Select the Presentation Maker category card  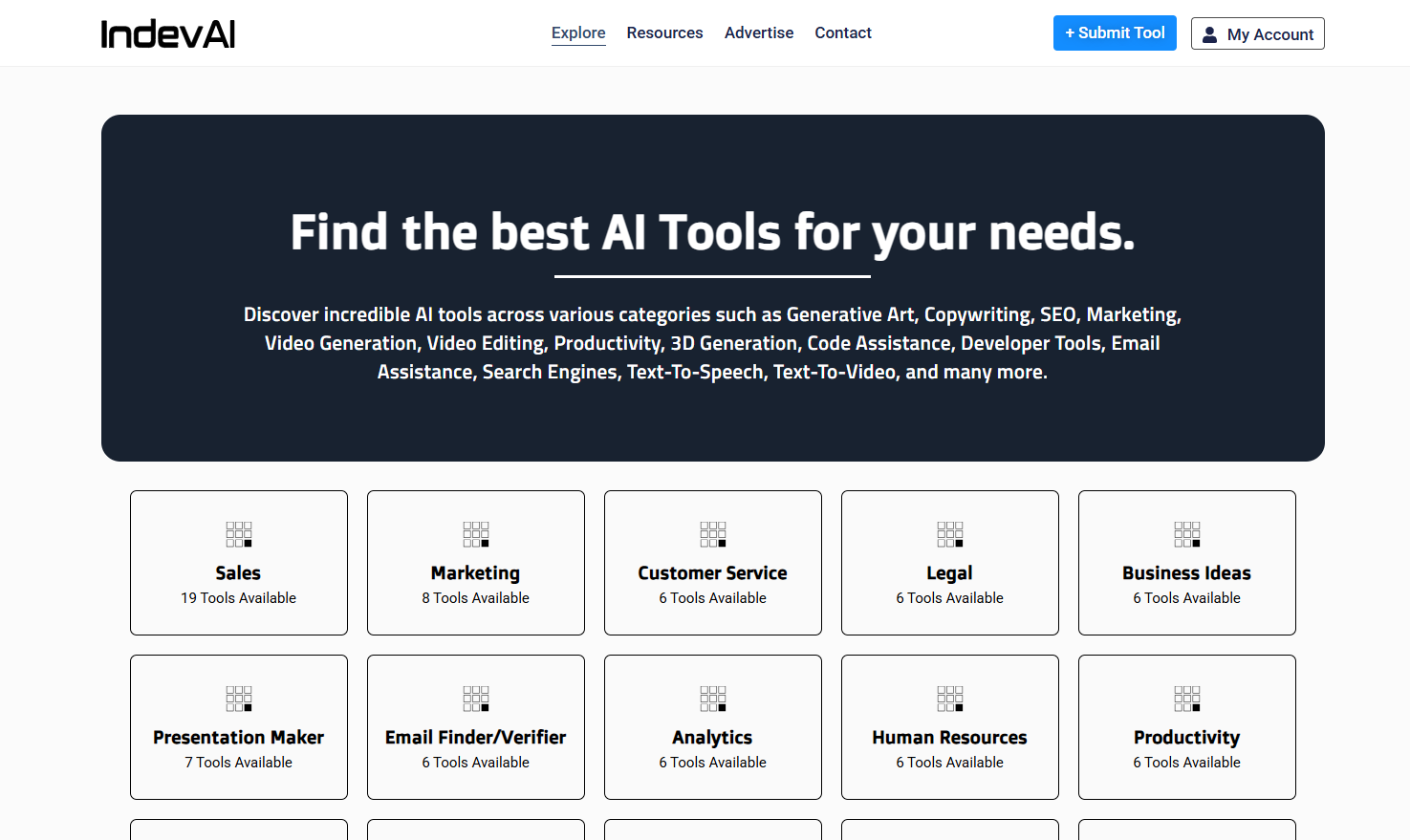tap(238, 727)
